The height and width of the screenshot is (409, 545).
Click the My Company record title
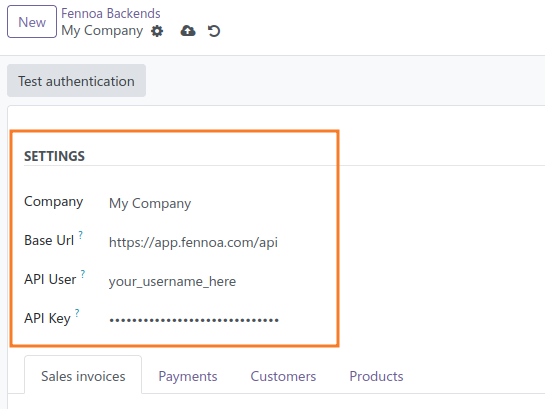pyautogui.click(x=102, y=31)
